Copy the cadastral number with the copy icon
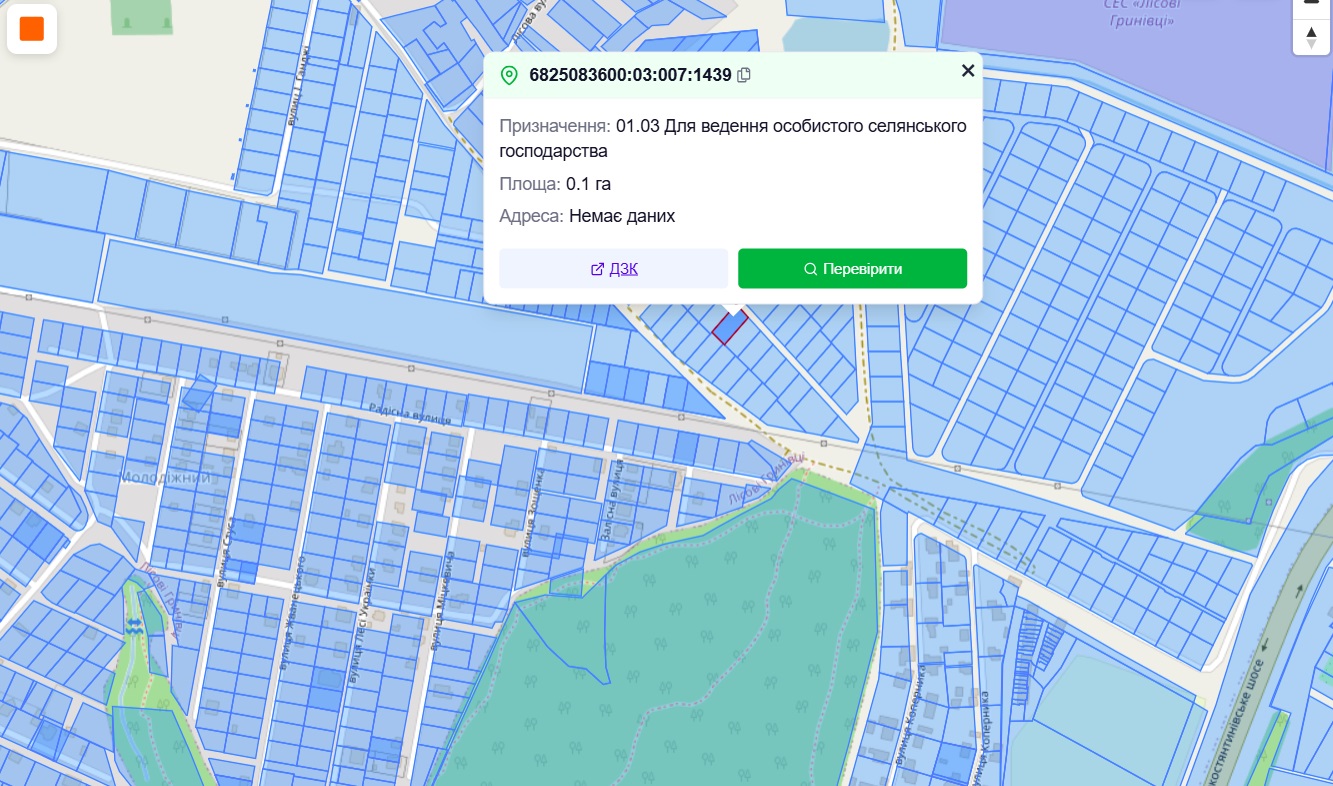The image size is (1333, 786). [x=744, y=75]
